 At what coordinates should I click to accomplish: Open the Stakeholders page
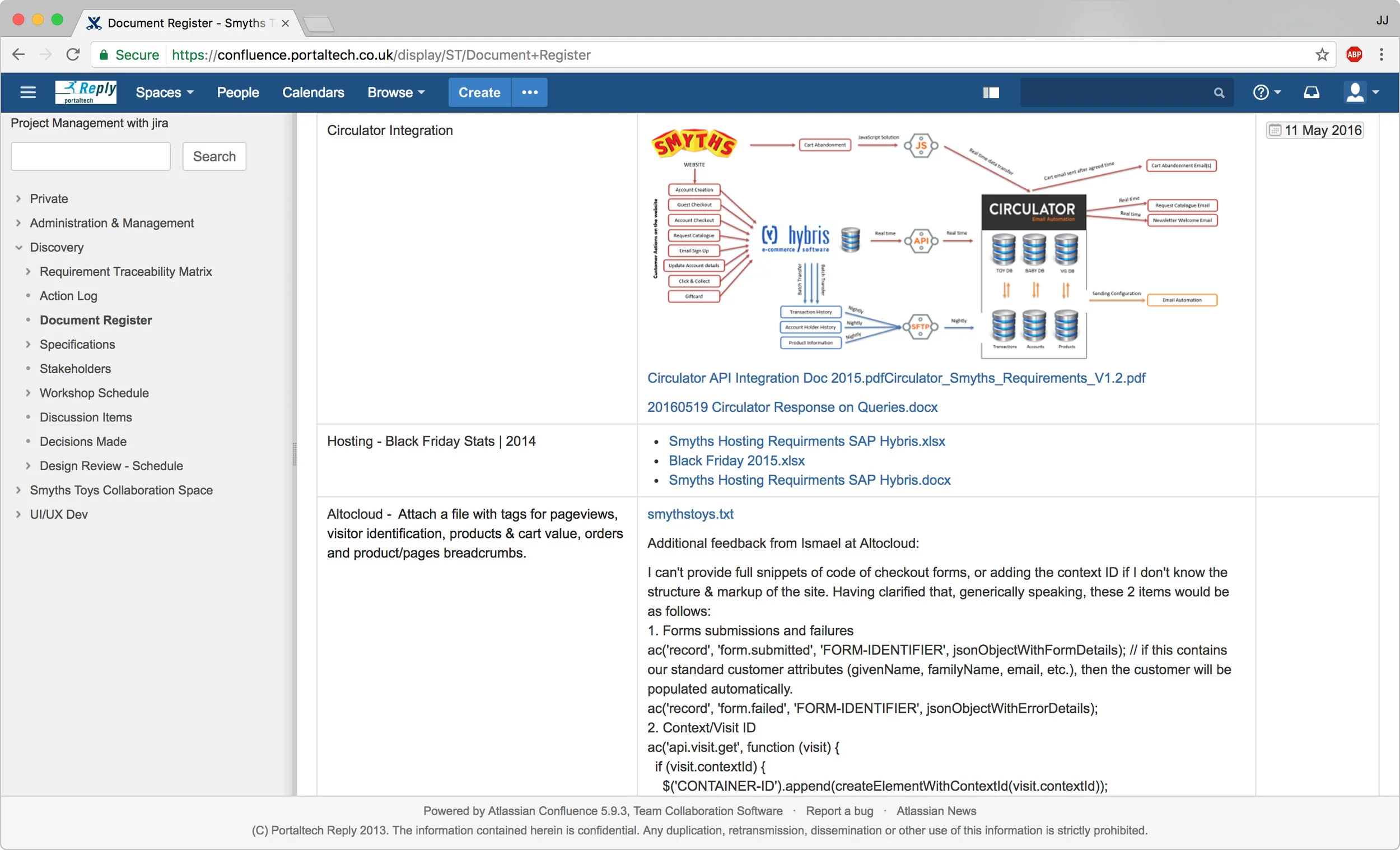click(x=76, y=369)
